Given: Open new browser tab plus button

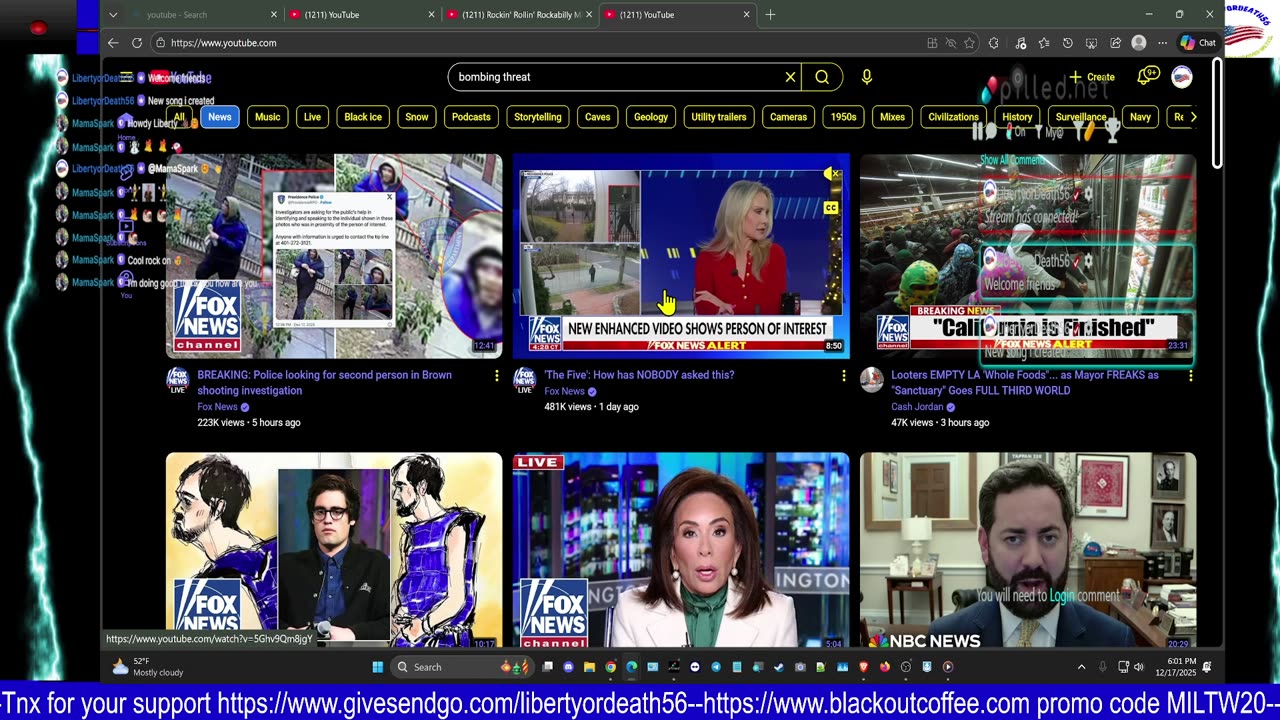Looking at the screenshot, I should point(770,15).
